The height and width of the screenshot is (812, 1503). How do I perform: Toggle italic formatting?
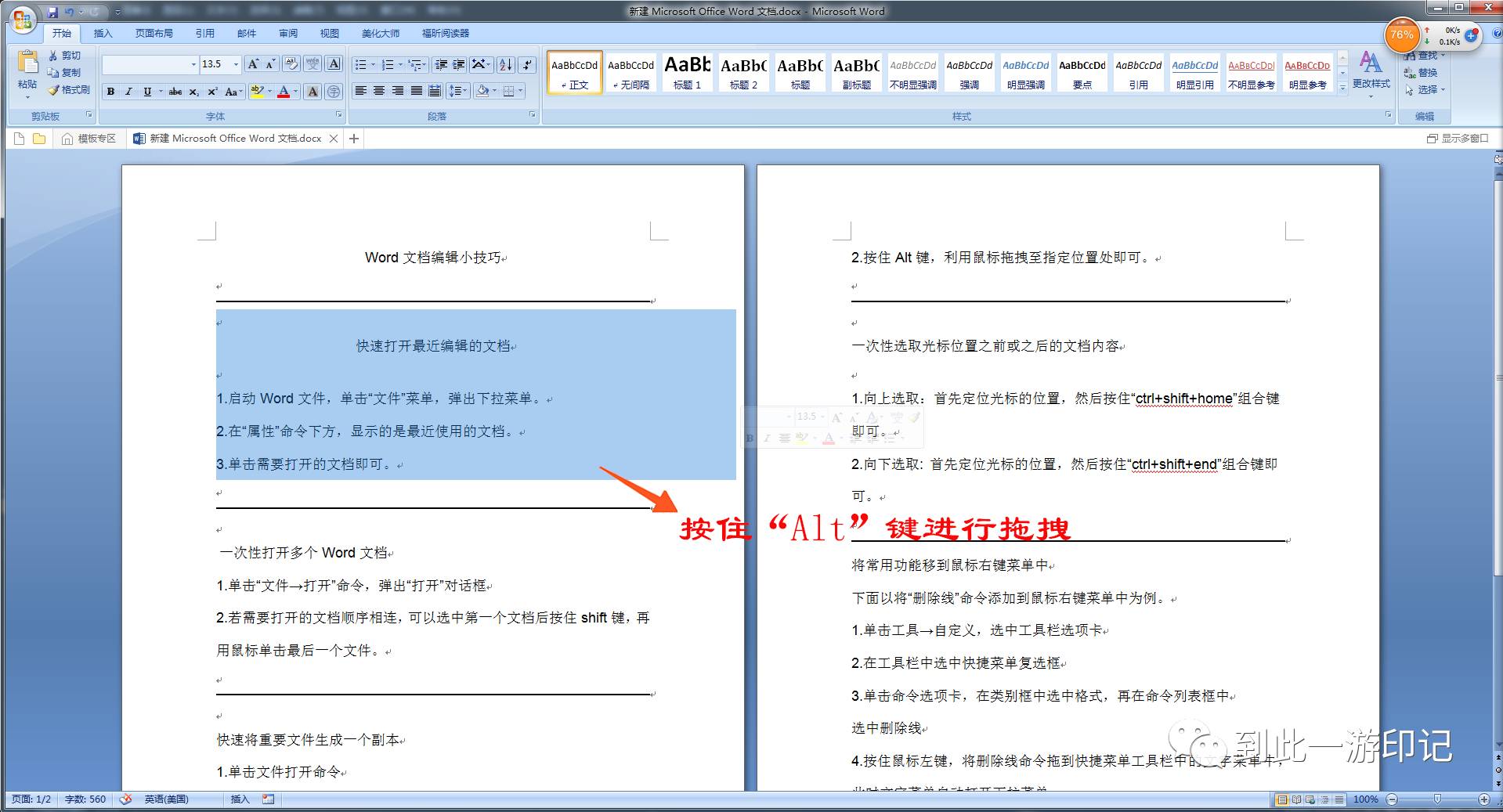tap(128, 92)
